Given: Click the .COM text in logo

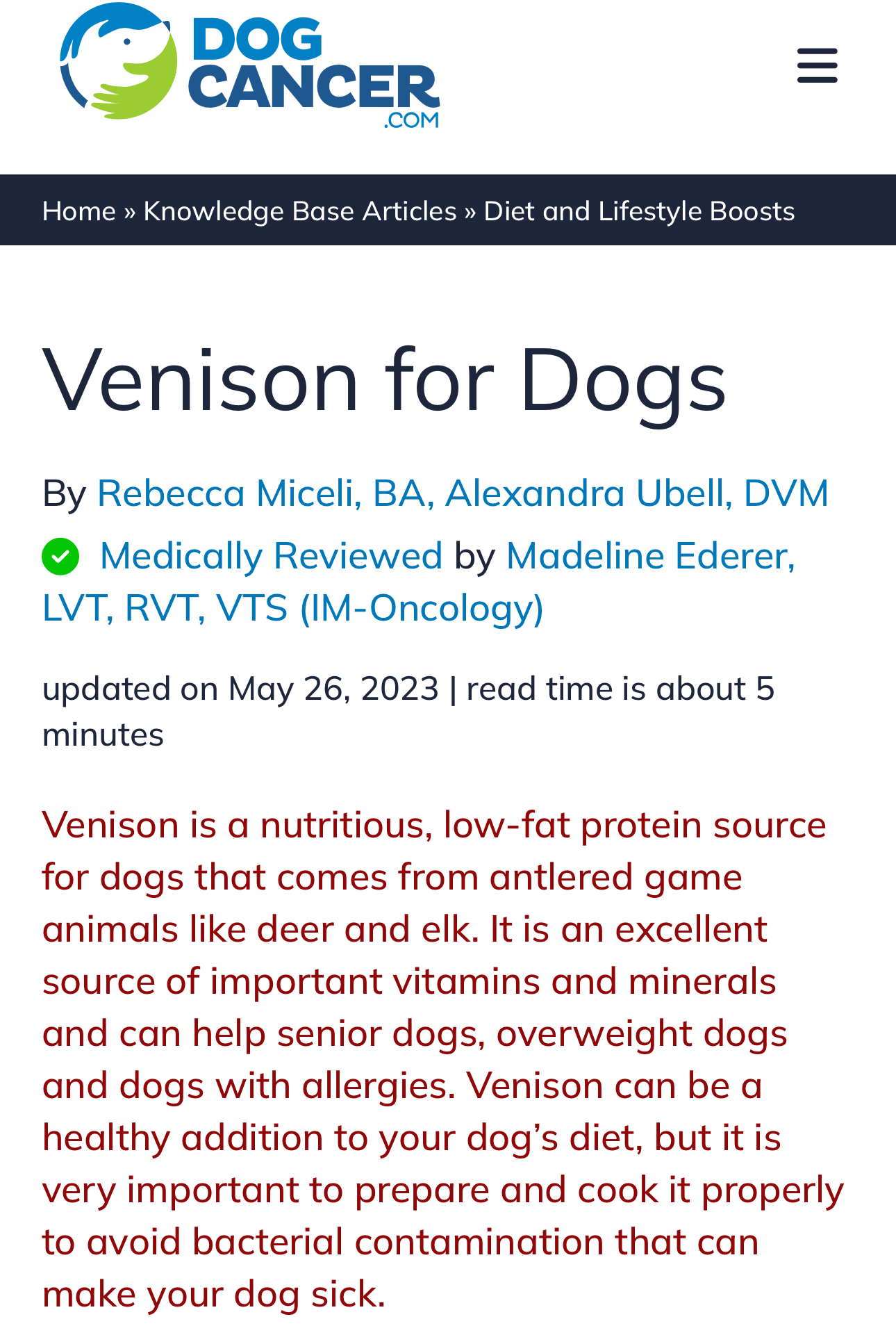Looking at the screenshot, I should 412,120.
